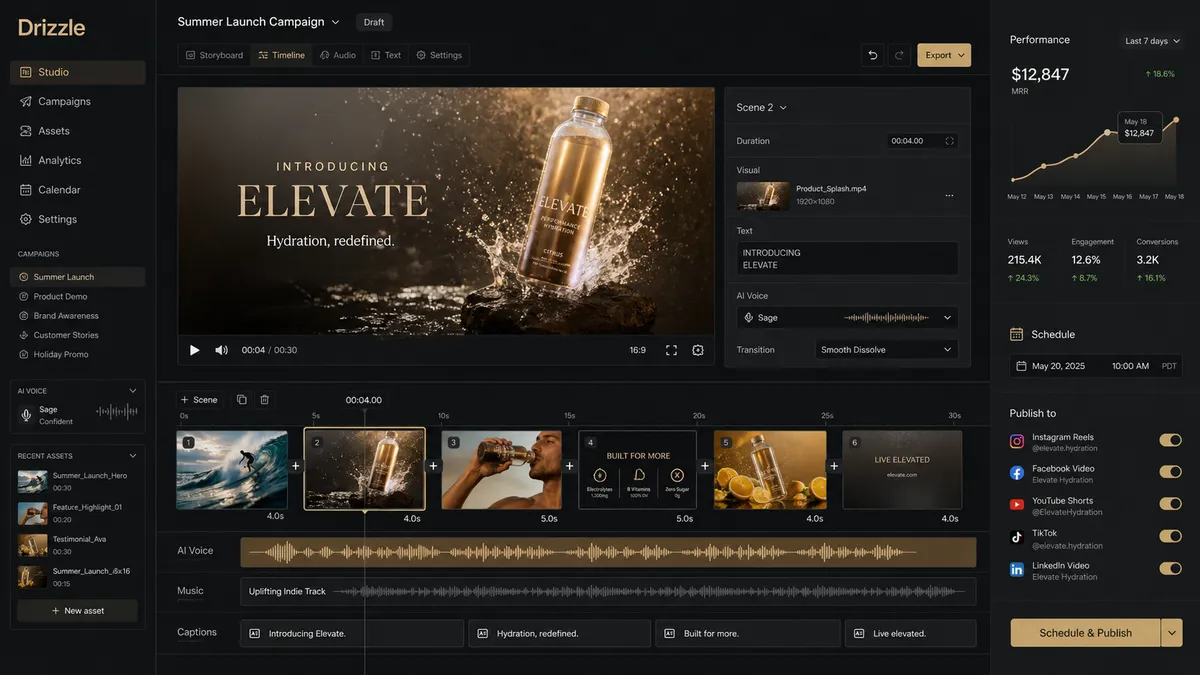Screen dimensions: 1200x675
Task: Play the video preview
Action: coord(194,350)
